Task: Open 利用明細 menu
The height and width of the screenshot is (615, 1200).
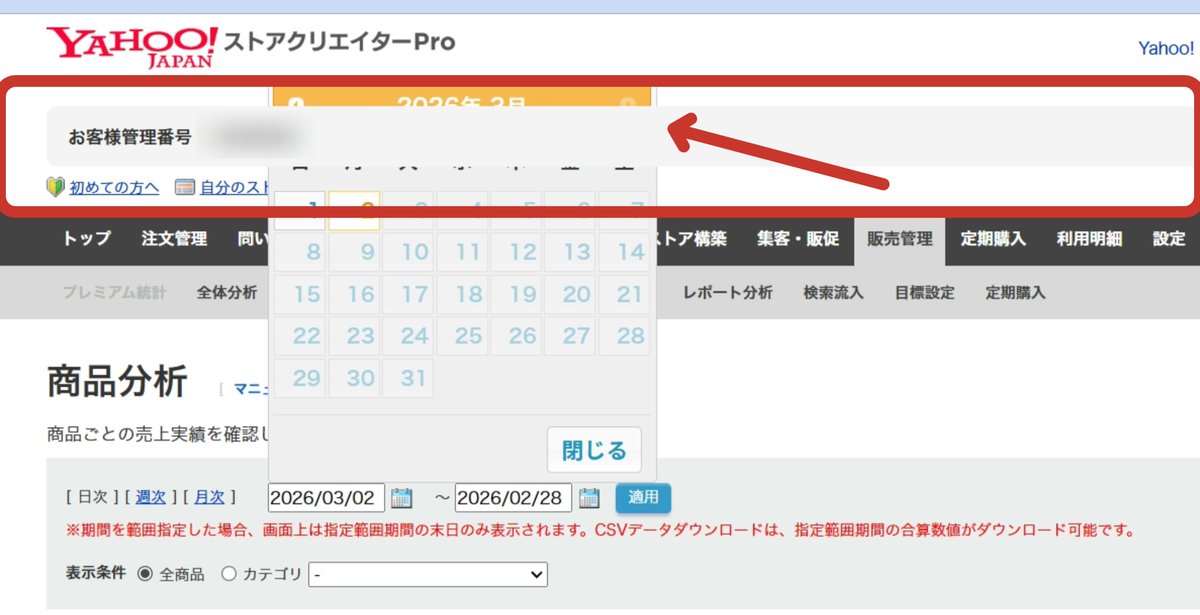Action: click(x=1089, y=239)
